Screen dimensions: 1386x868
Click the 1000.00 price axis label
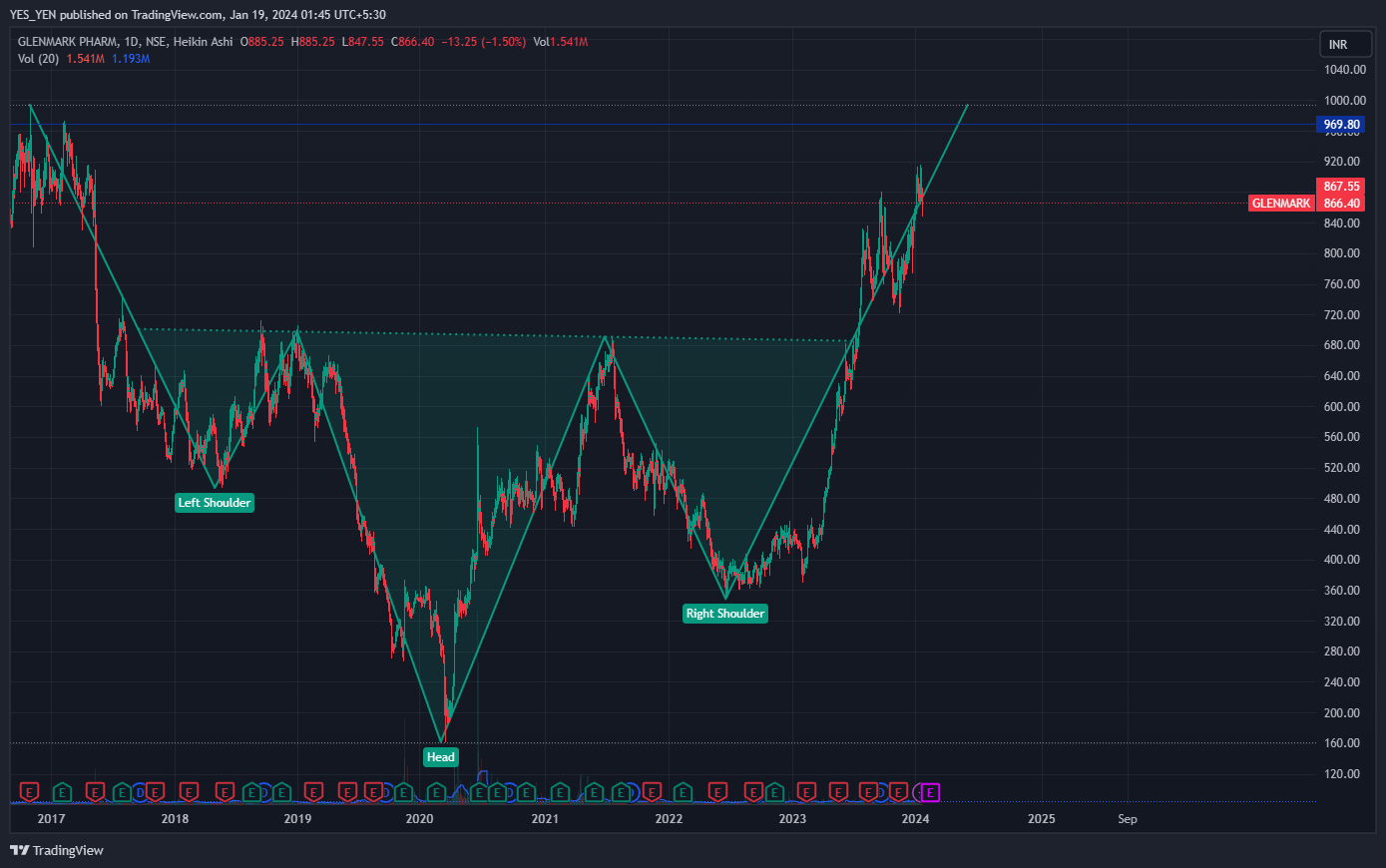tap(1345, 101)
